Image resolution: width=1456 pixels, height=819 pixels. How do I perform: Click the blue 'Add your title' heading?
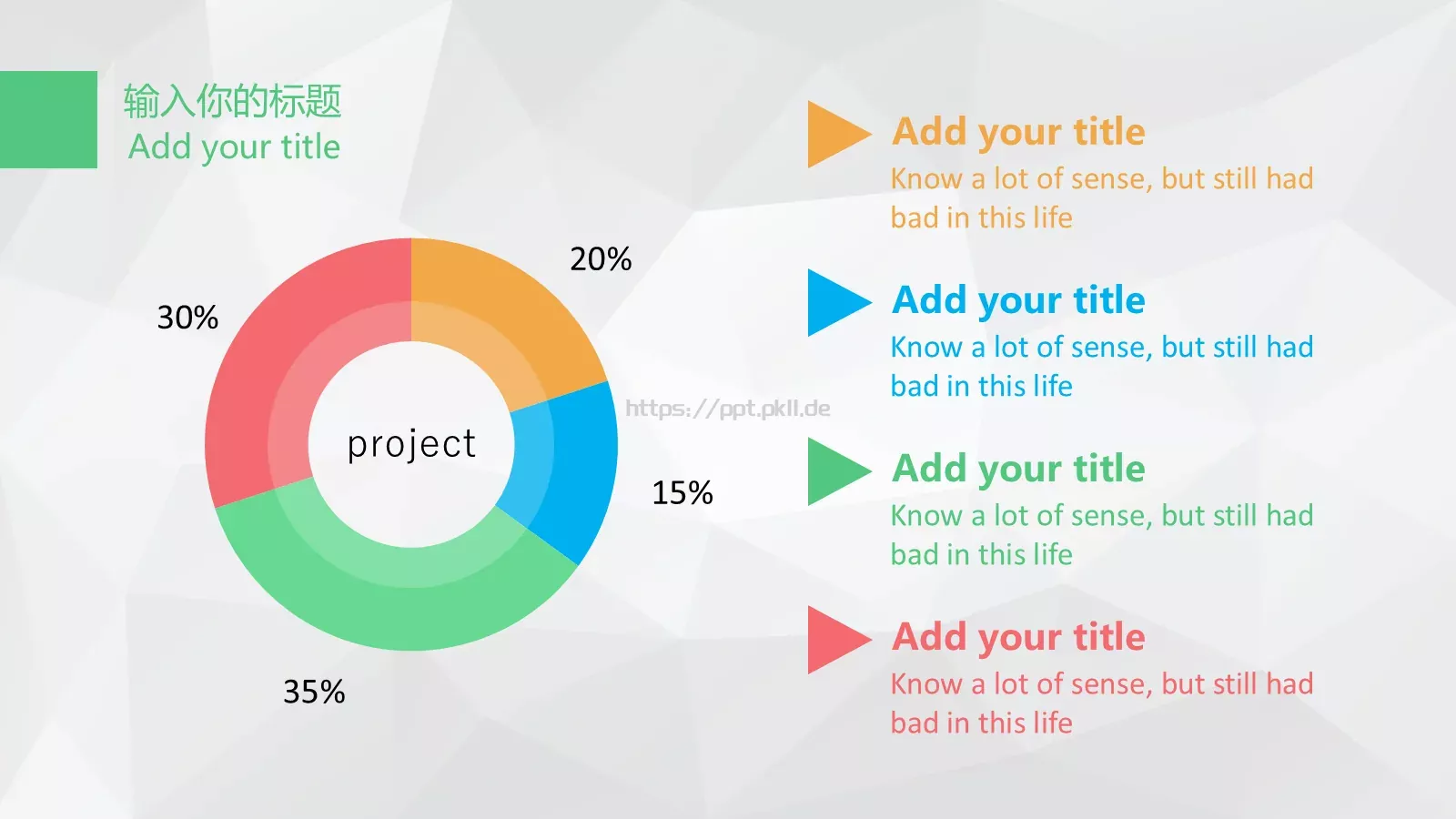tap(1018, 300)
